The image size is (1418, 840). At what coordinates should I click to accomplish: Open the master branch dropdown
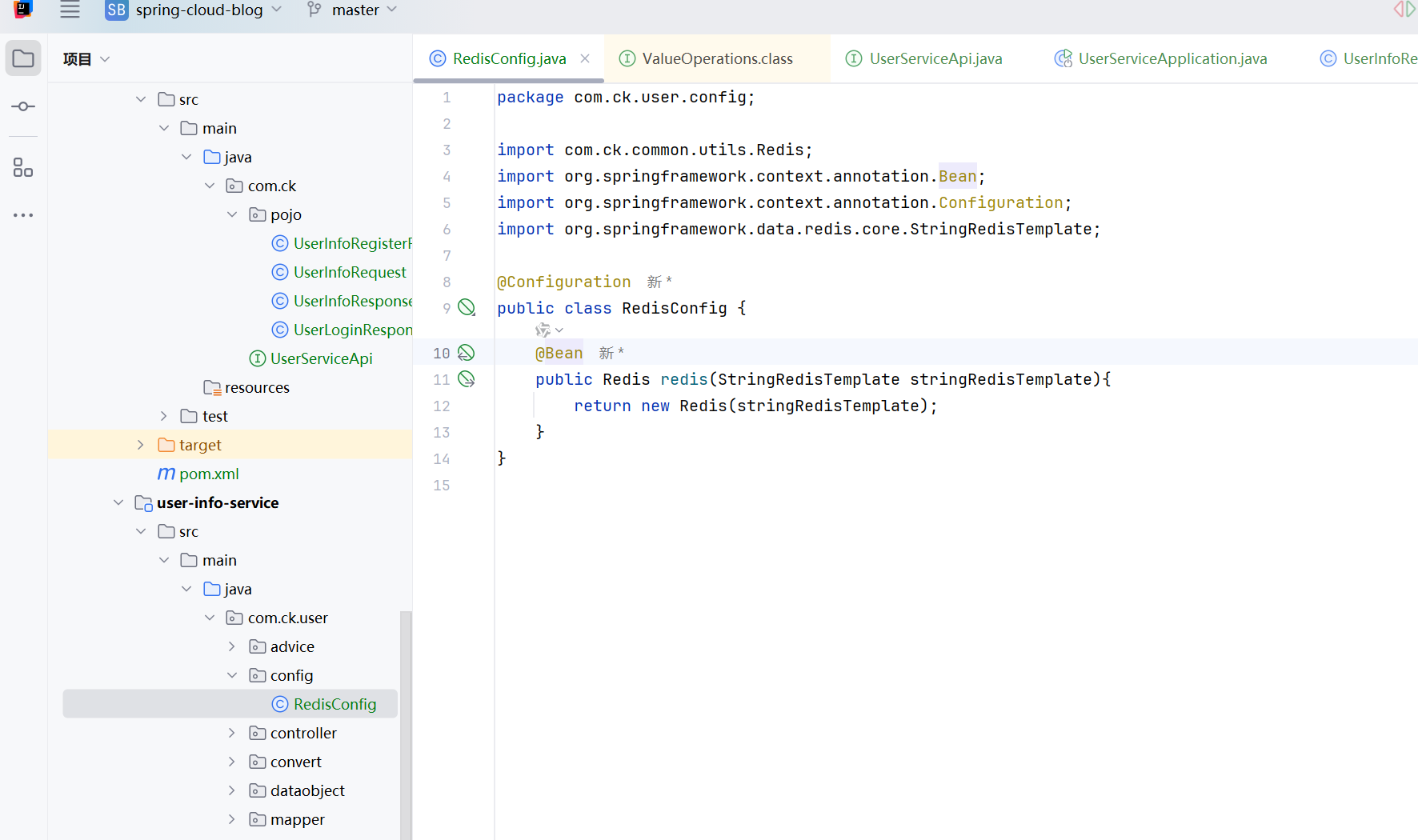pos(364,10)
